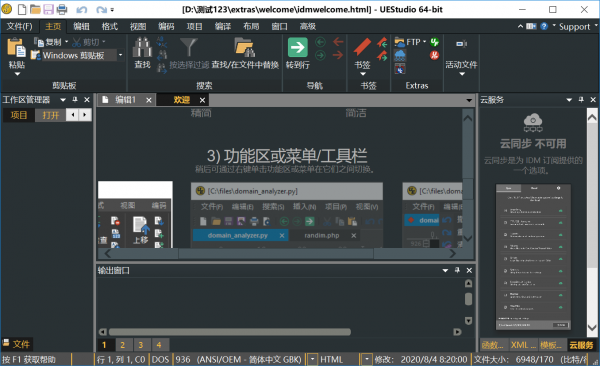Toggle pin on 云服务 panel

581,100
